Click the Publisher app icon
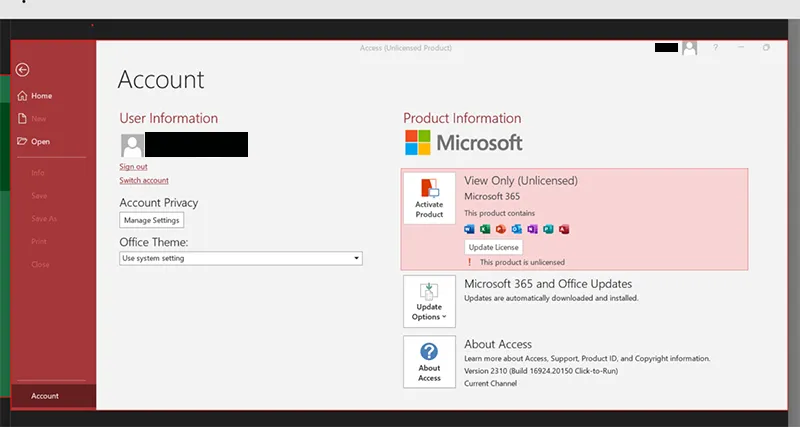800x427 pixels. point(548,229)
